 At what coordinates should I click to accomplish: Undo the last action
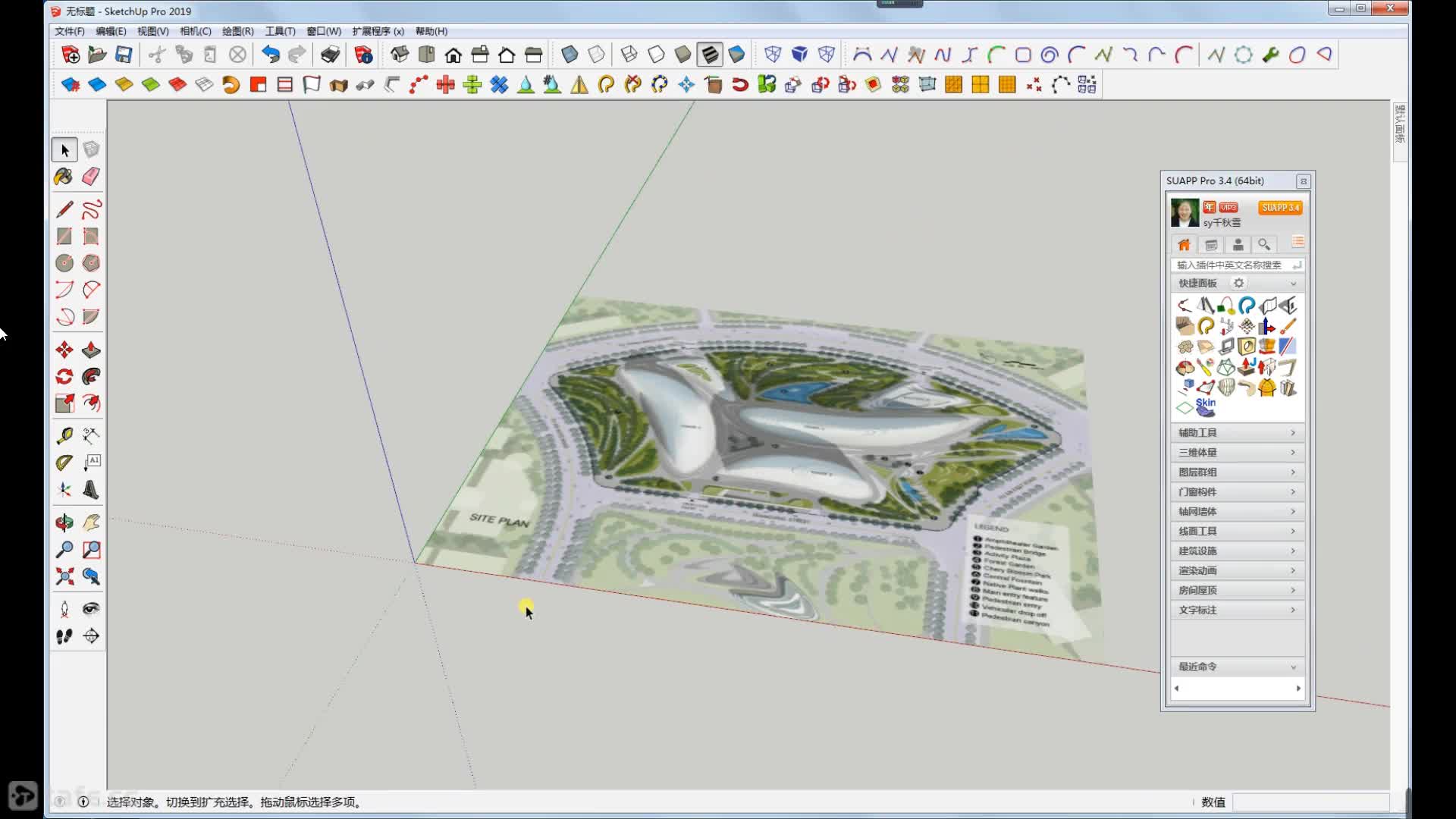pyautogui.click(x=271, y=55)
